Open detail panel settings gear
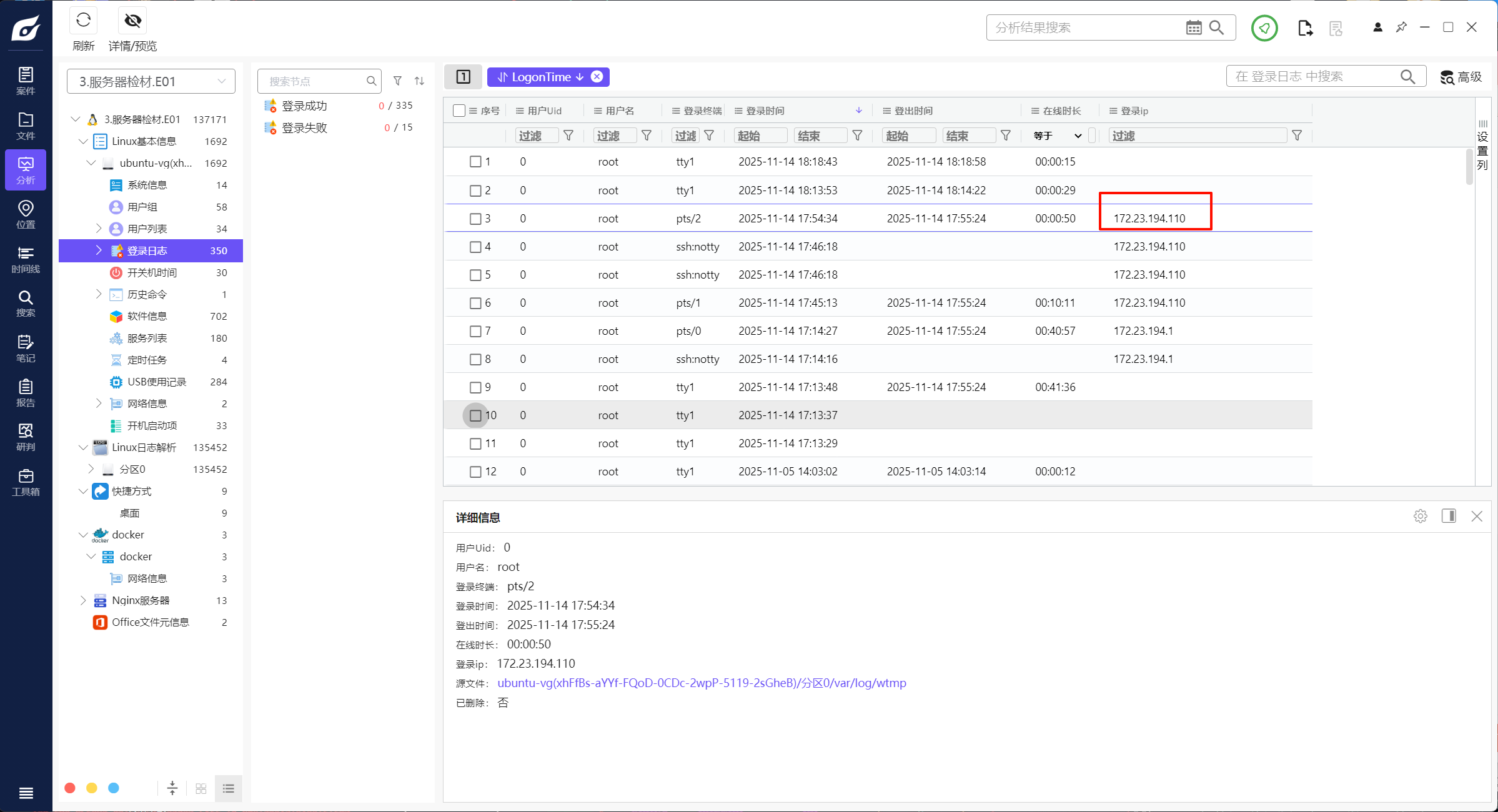Screen dimensions: 1498x812 click(x=1420, y=517)
